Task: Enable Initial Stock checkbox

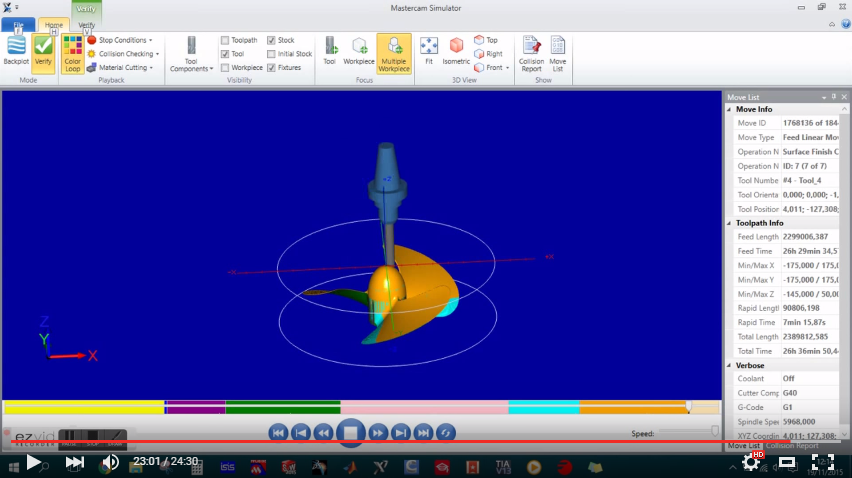Action: click(271, 54)
